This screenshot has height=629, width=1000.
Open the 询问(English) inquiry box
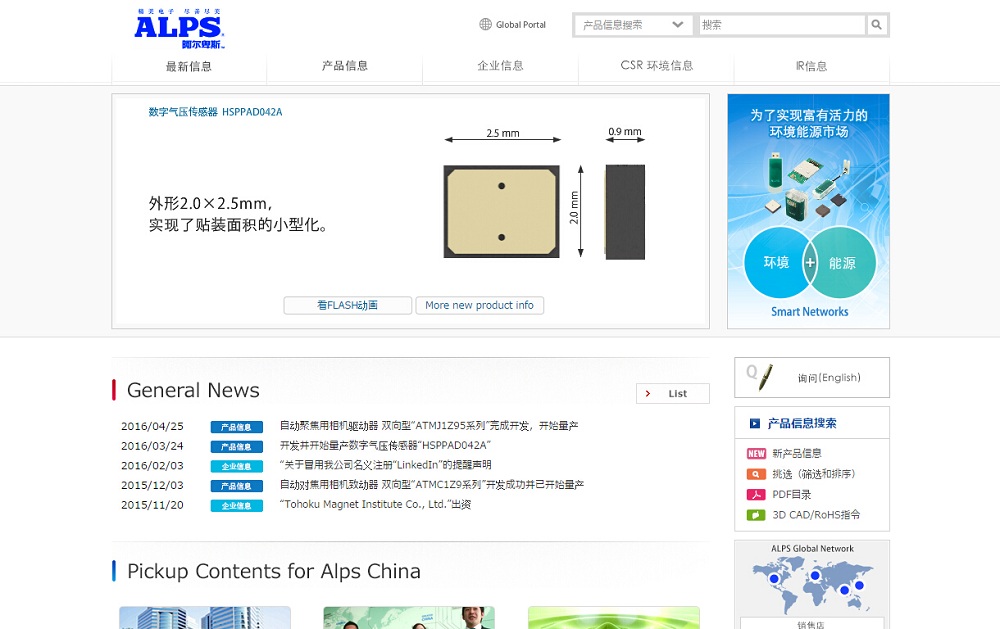[812, 378]
